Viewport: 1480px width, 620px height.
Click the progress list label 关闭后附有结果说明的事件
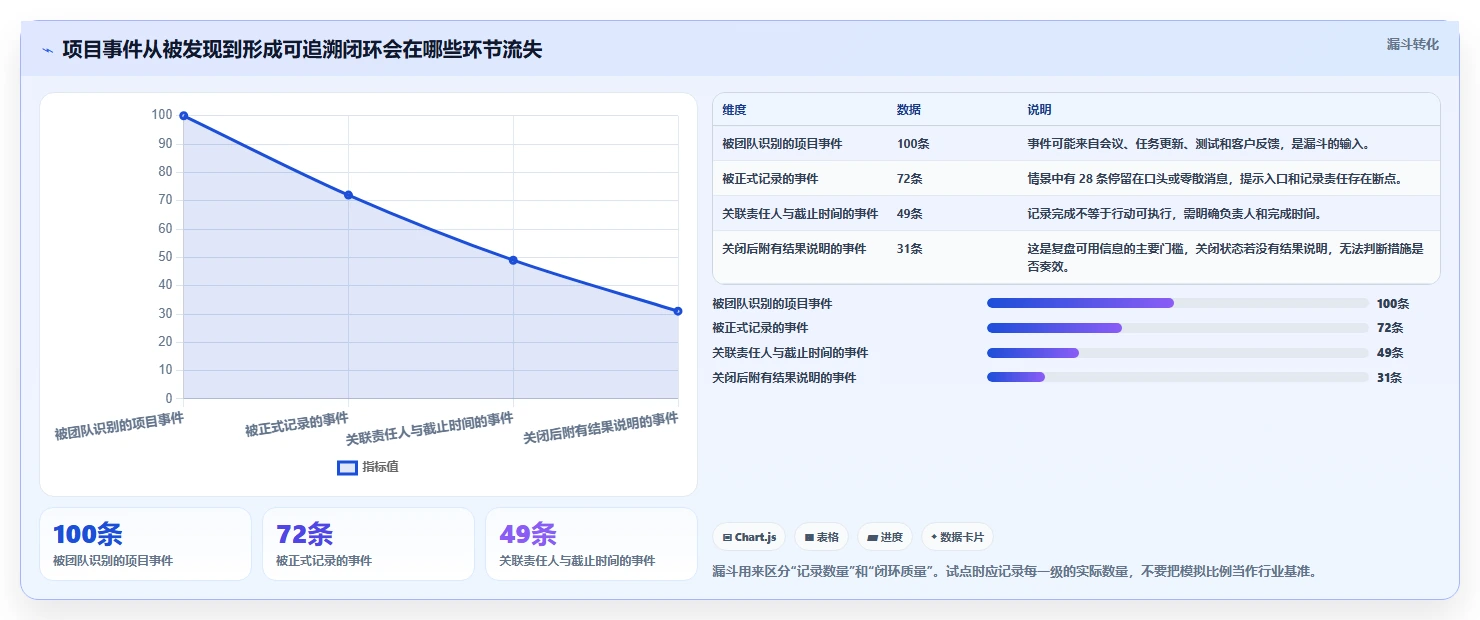tap(784, 378)
